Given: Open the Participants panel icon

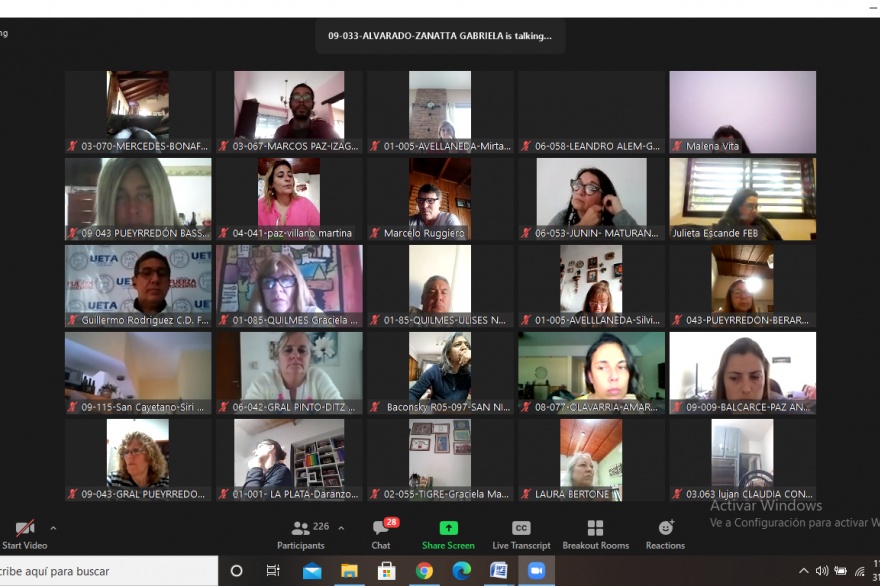Looking at the screenshot, I should coord(301,528).
